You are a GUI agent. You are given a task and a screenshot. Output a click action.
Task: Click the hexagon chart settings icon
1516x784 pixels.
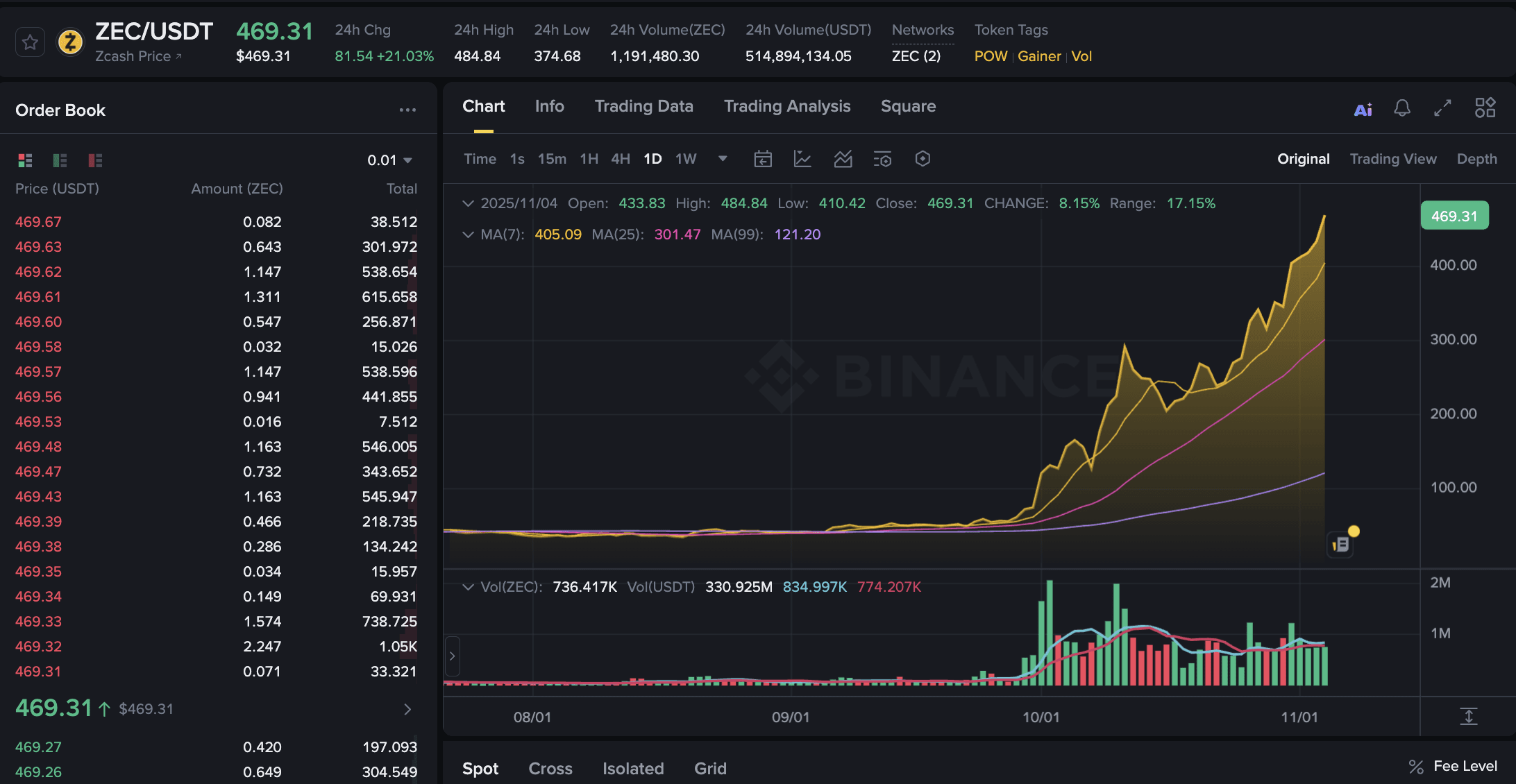click(923, 159)
